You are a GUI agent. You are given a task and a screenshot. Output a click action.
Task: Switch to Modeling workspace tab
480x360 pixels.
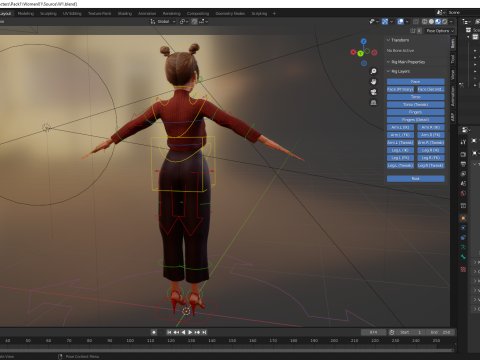point(26,14)
